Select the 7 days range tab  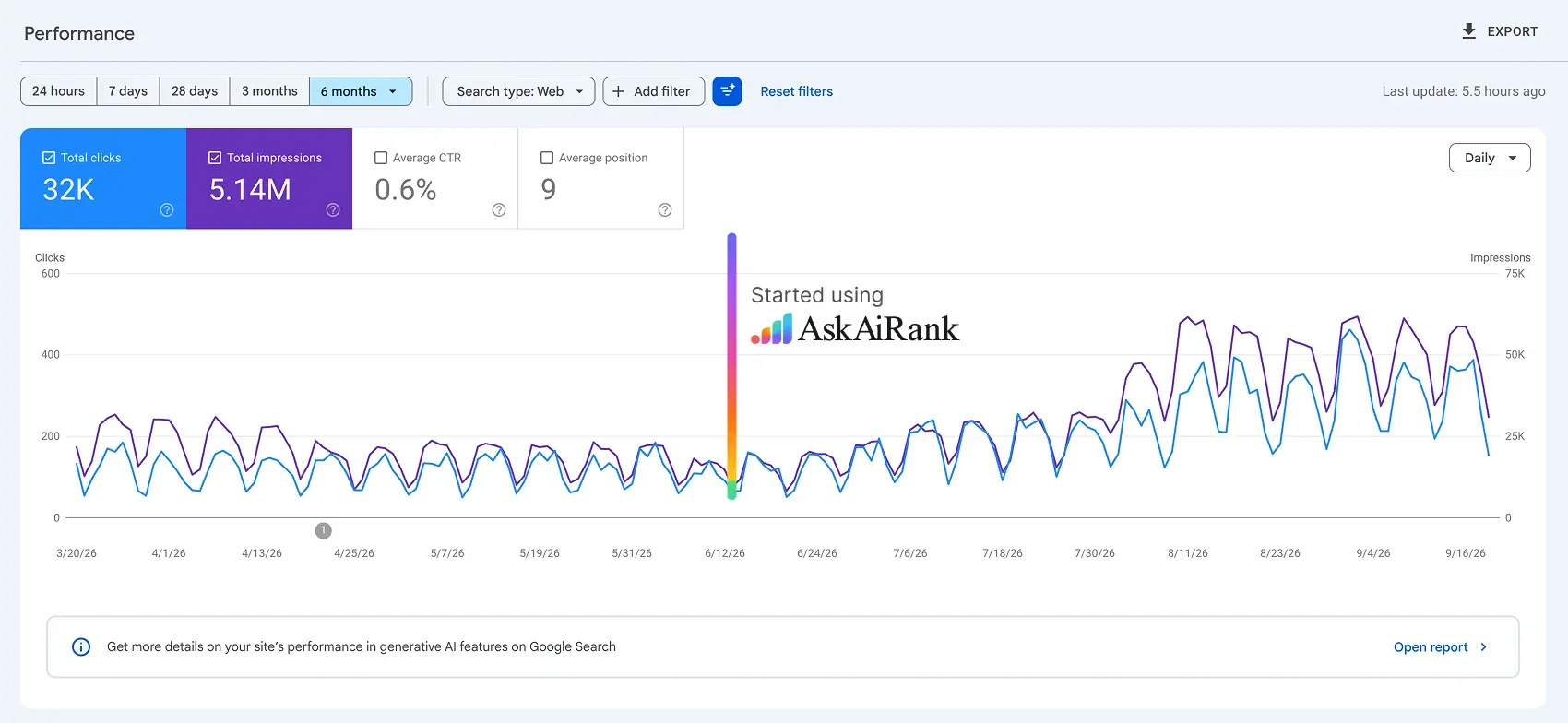coord(128,91)
